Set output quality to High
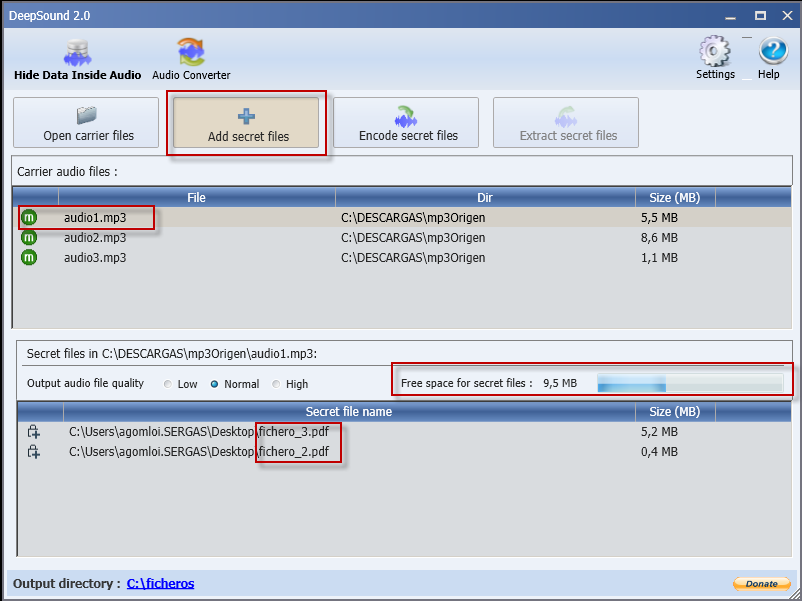 276,384
